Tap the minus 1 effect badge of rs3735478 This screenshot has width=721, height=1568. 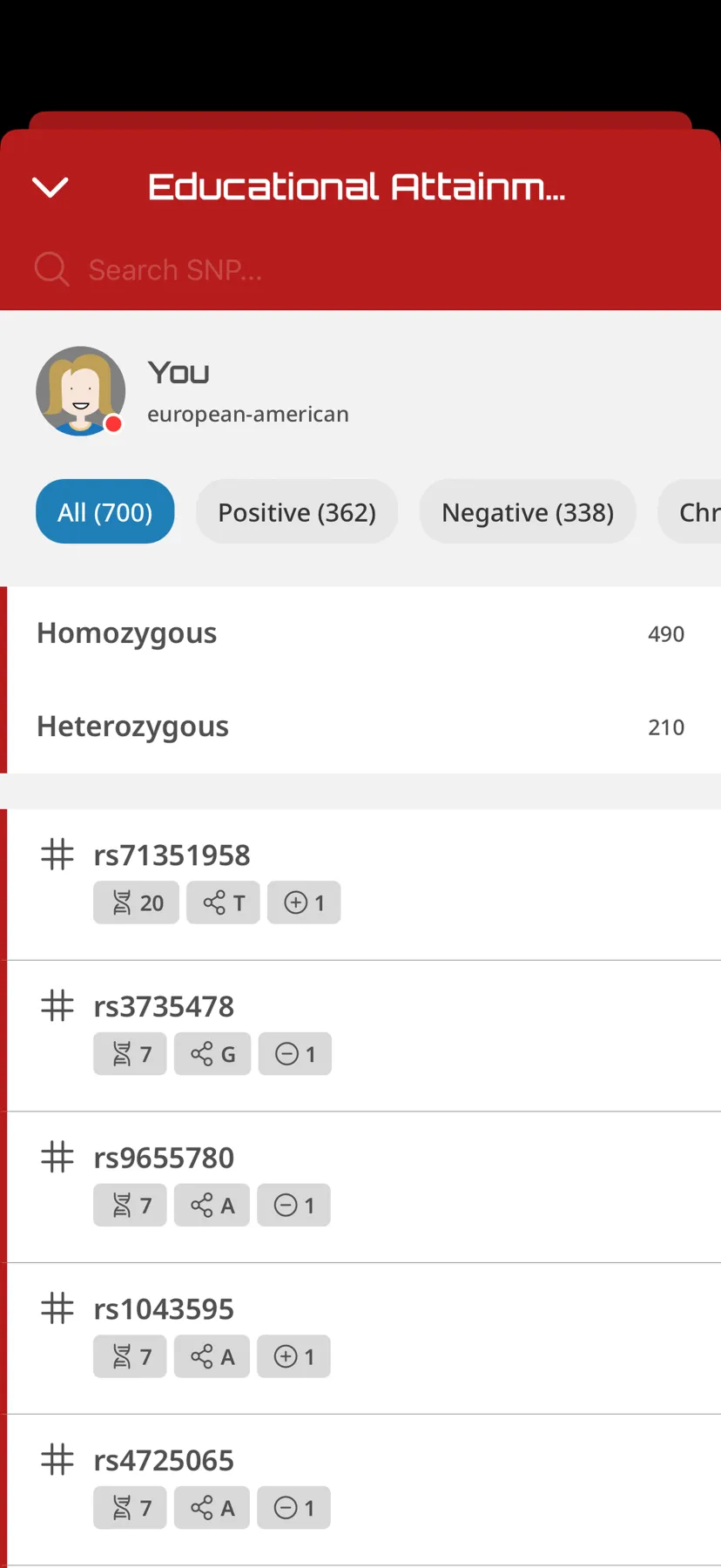[x=295, y=1054]
